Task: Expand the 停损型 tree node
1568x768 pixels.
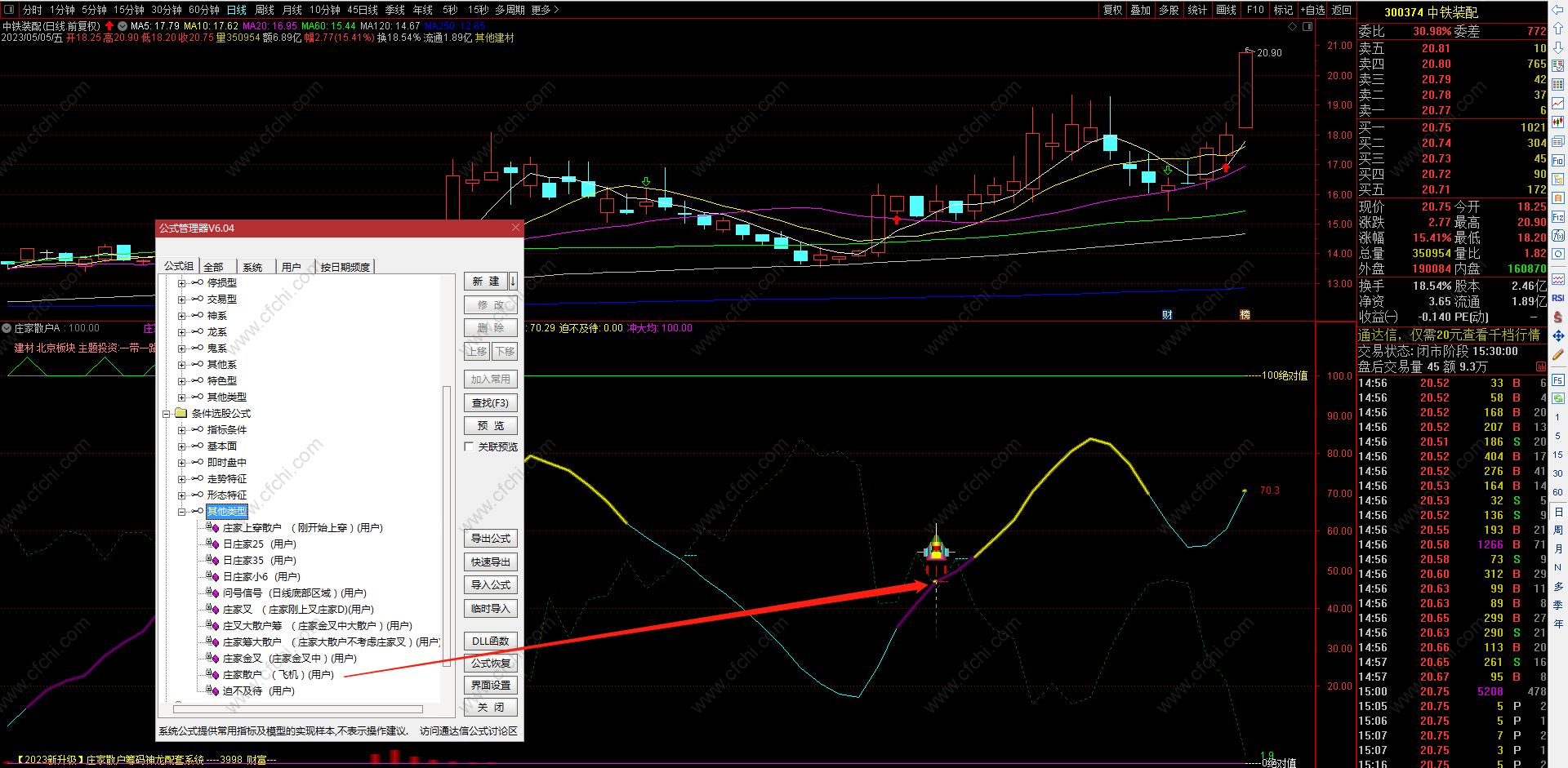Action: (x=181, y=283)
